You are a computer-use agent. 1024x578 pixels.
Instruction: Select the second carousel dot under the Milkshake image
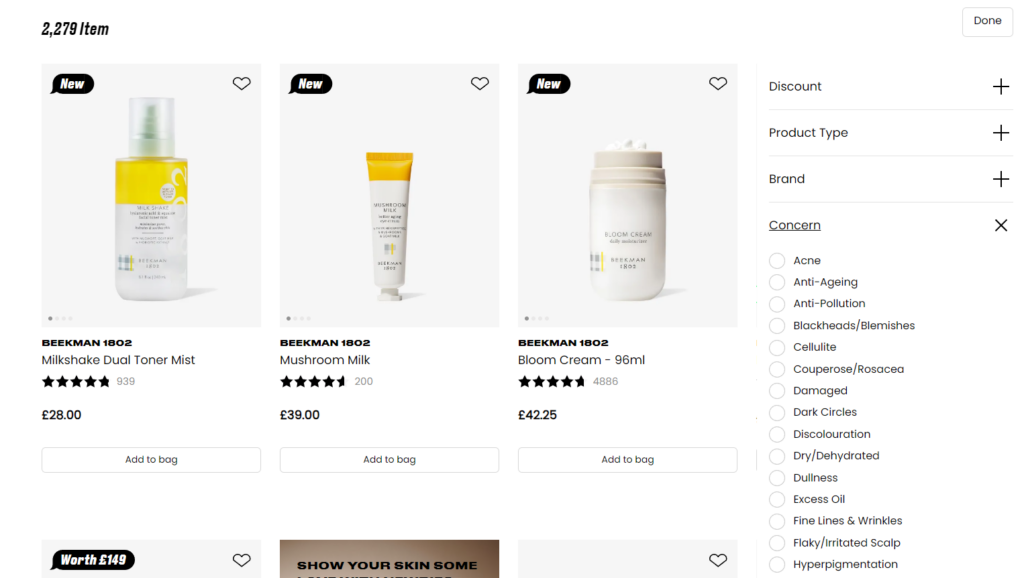click(x=59, y=318)
